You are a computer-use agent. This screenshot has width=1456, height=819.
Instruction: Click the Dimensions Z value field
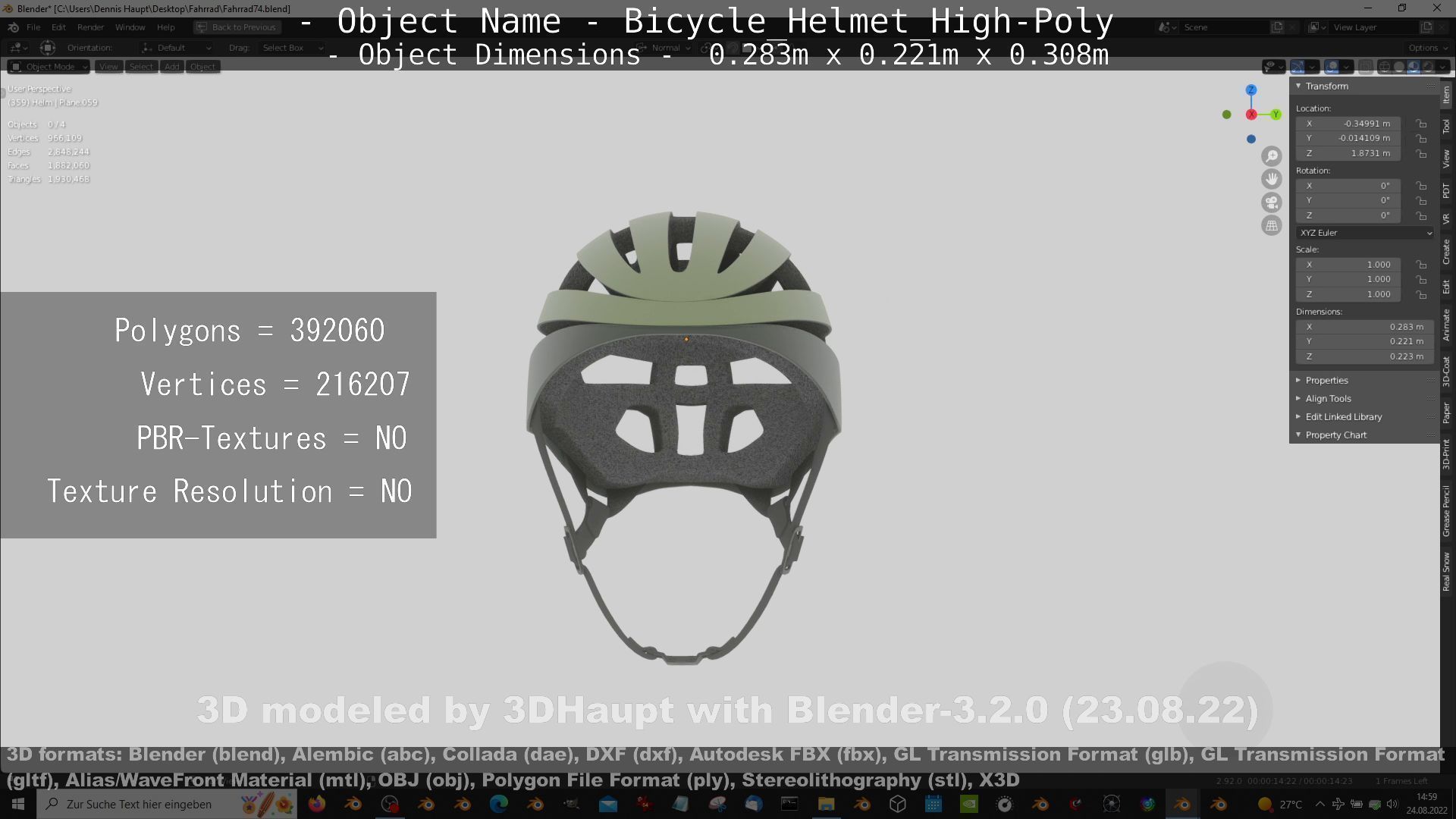click(x=1365, y=356)
